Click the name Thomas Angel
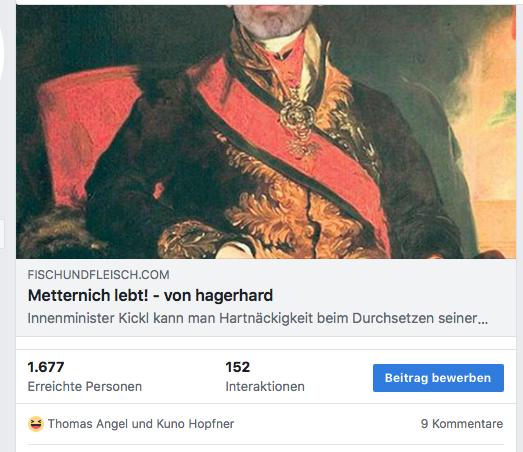Viewport: 523px width, 452px height. pos(88,424)
